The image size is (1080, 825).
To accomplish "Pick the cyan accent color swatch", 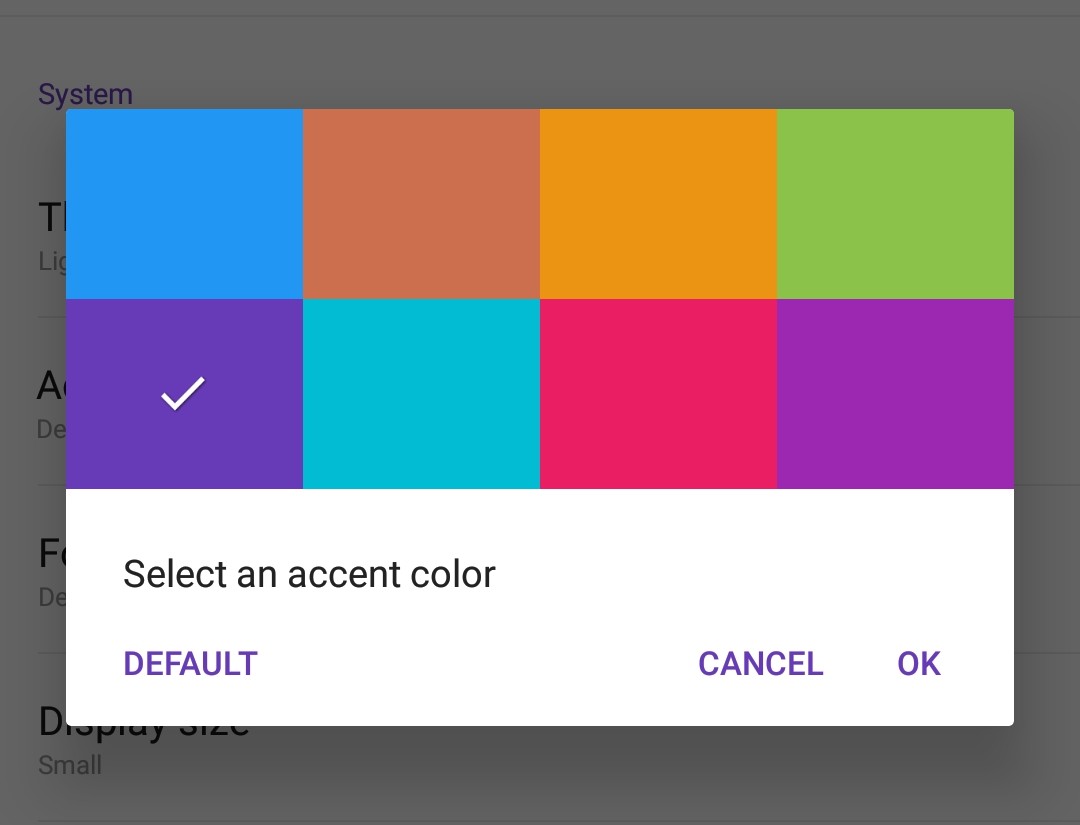I will [421, 394].
